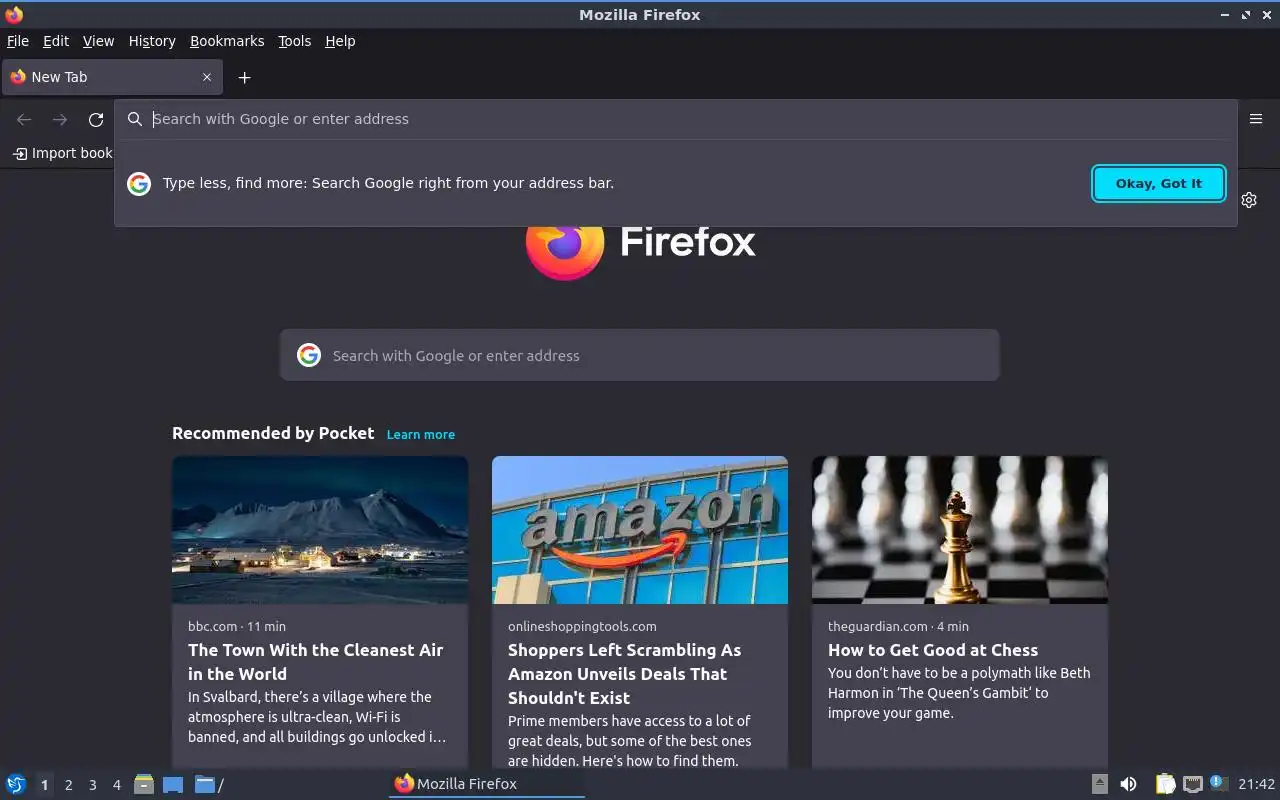
Task: Click the blue show-desktop icon in taskbar
Action: 173,785
